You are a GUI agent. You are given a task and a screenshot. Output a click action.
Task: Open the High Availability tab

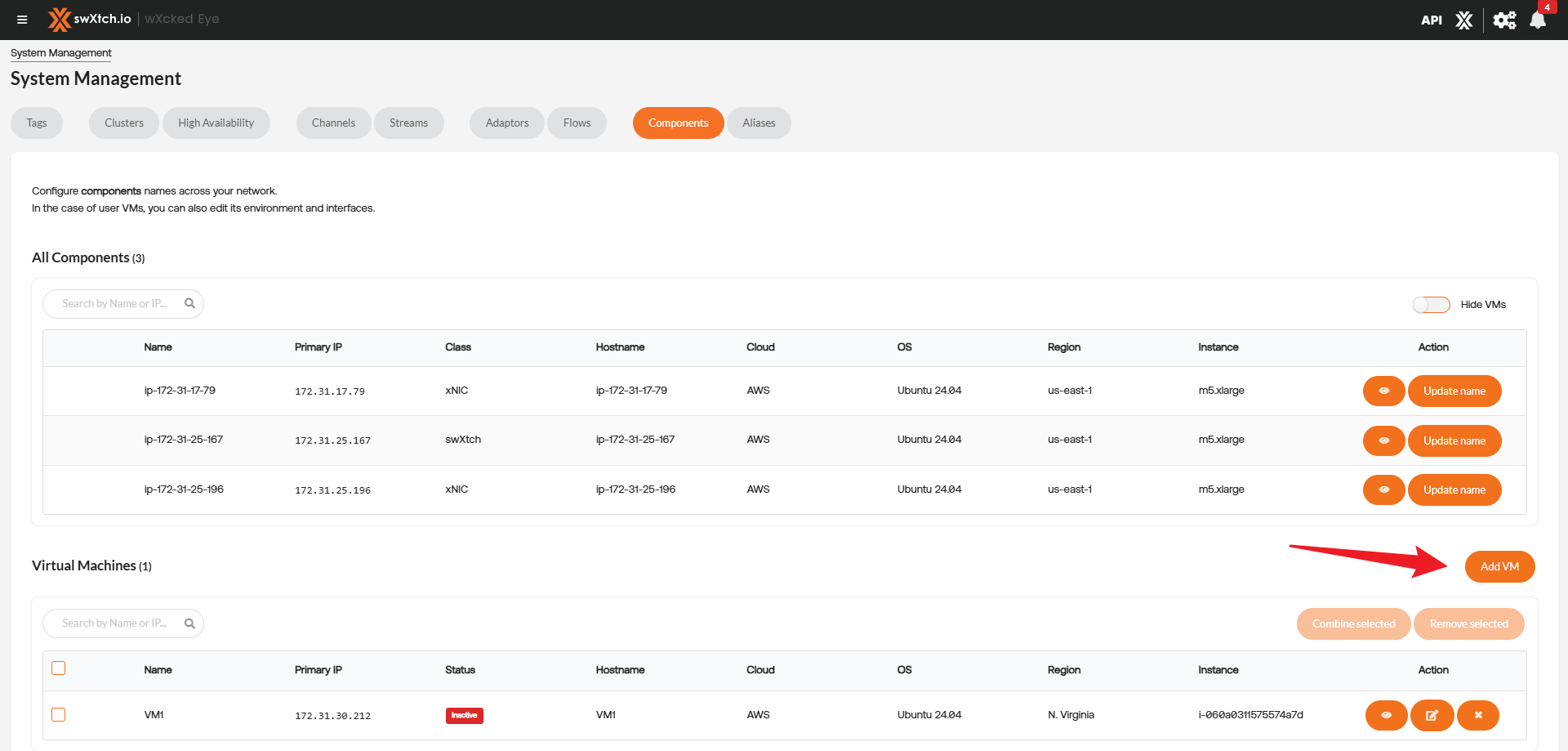216,123
